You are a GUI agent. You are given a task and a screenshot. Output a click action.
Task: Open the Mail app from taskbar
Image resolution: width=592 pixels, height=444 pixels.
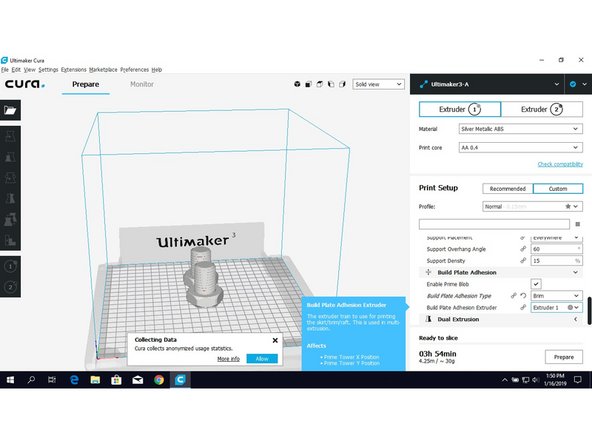coord(138,380)
